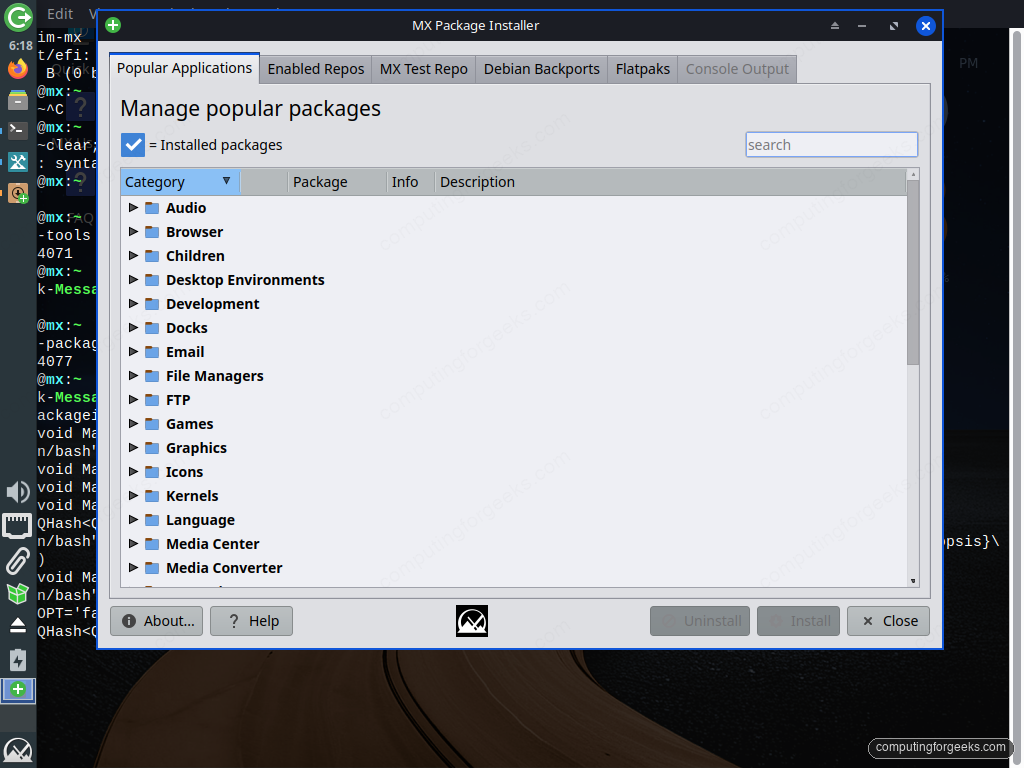Viewport: 1024px width, 768px height.
Task: Expand the Browser category
Action: (x=133, y=232)
